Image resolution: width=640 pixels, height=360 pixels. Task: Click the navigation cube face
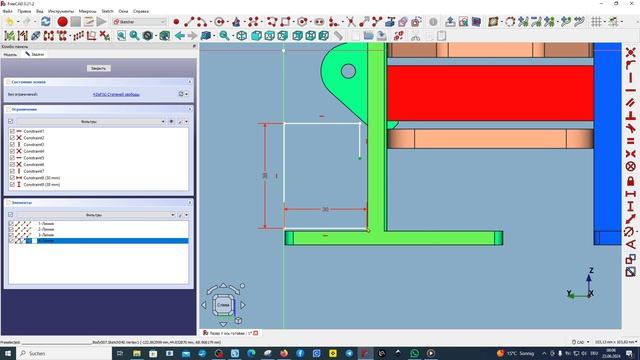tap(223, 304)
